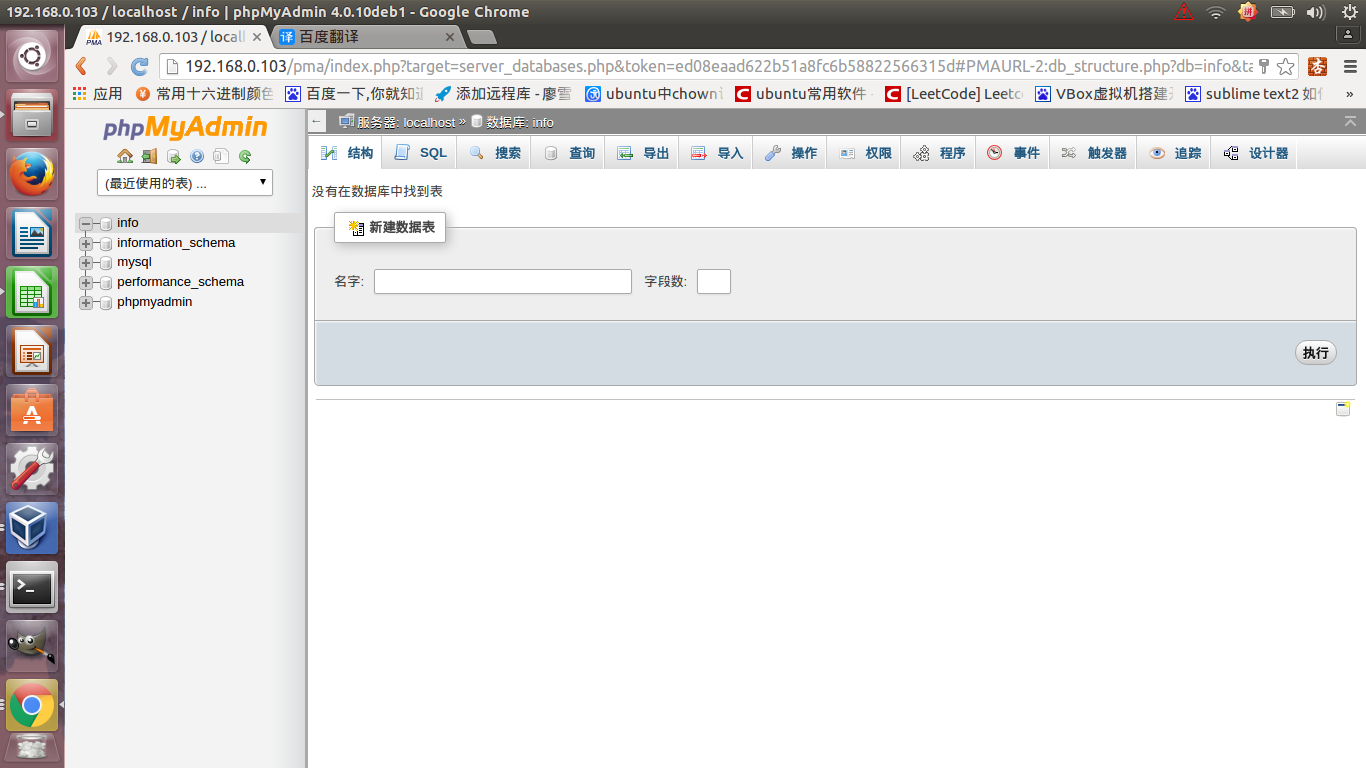This screenshot has height=768, width=1366.
Task: Reload navigation panel with green refresh icon
Action: point(245,156)
